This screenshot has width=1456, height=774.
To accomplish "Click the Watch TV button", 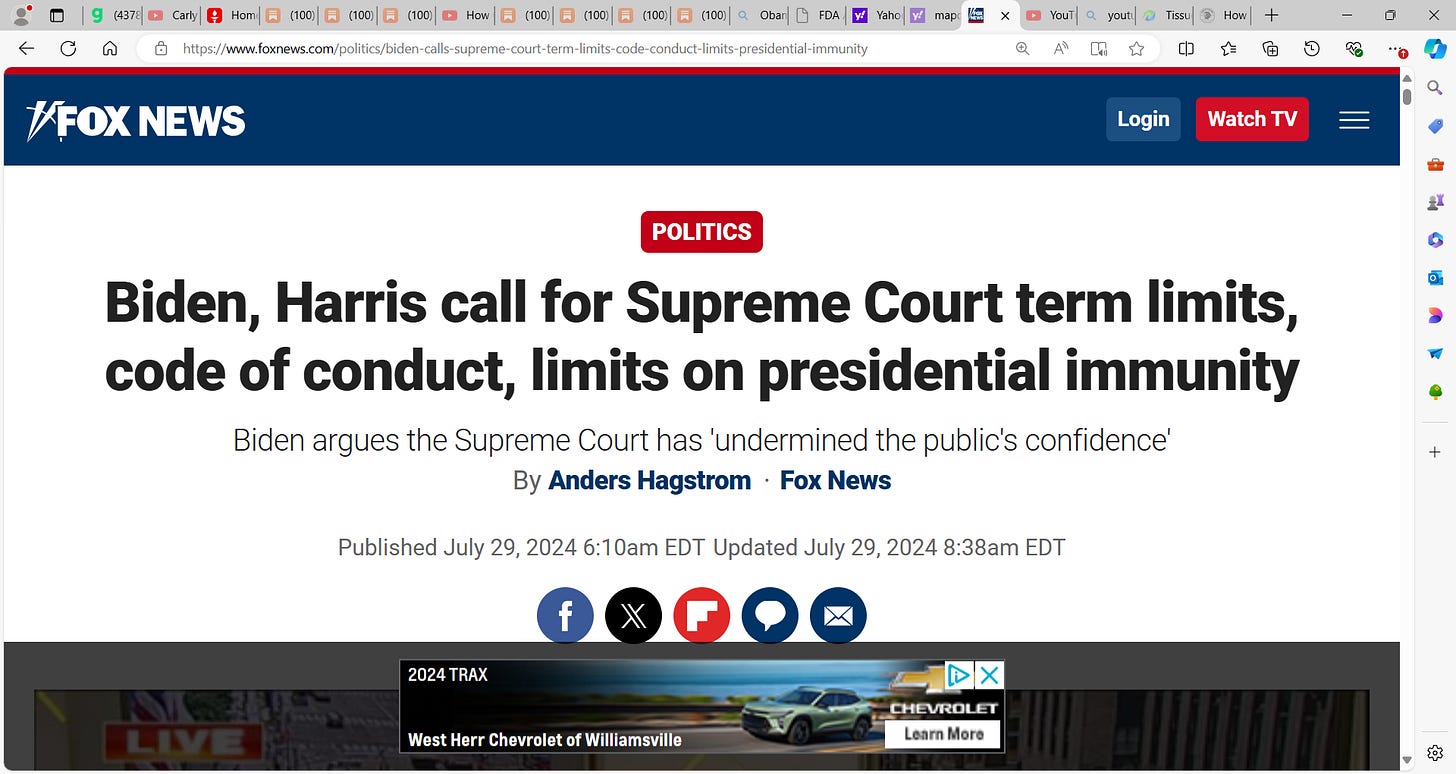I will 1252,119.
